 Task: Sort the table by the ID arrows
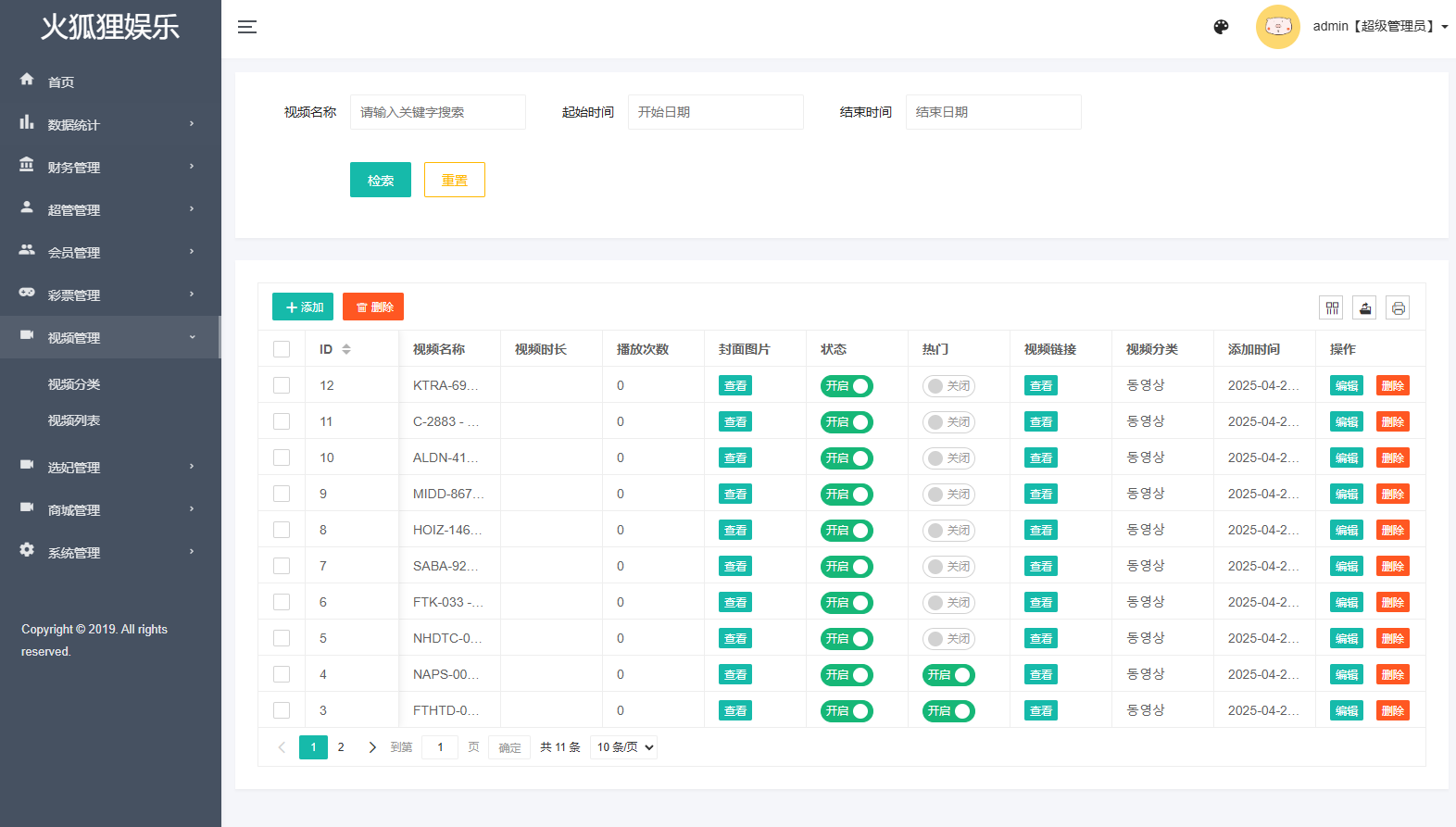pos(346,349)
